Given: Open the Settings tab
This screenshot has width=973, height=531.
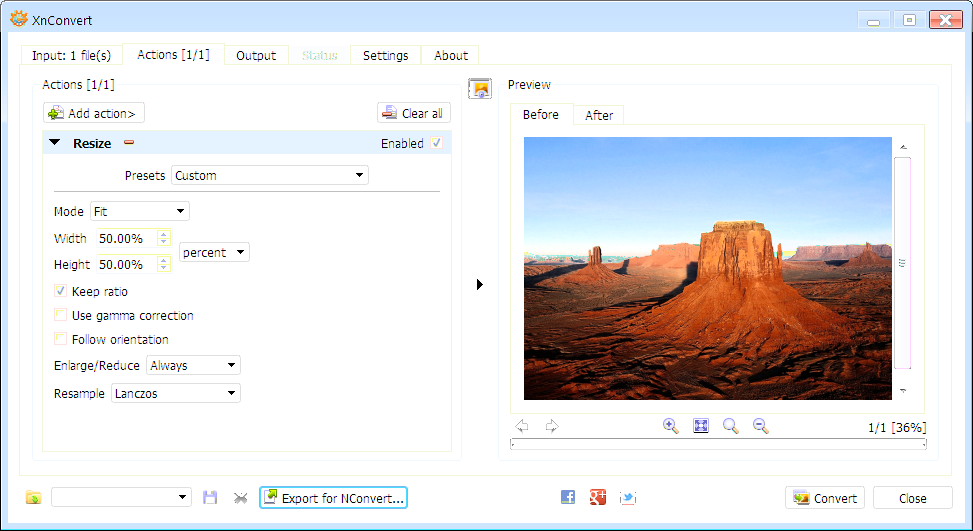Looking at the screenshot, I should click(385, 55).
